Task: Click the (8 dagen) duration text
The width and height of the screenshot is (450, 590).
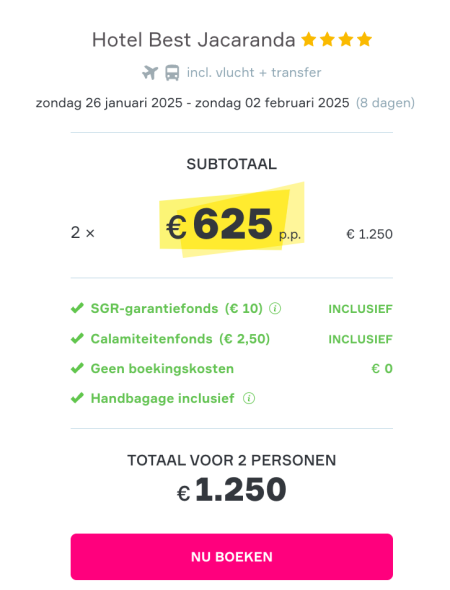Action: [x=385, y=103]
